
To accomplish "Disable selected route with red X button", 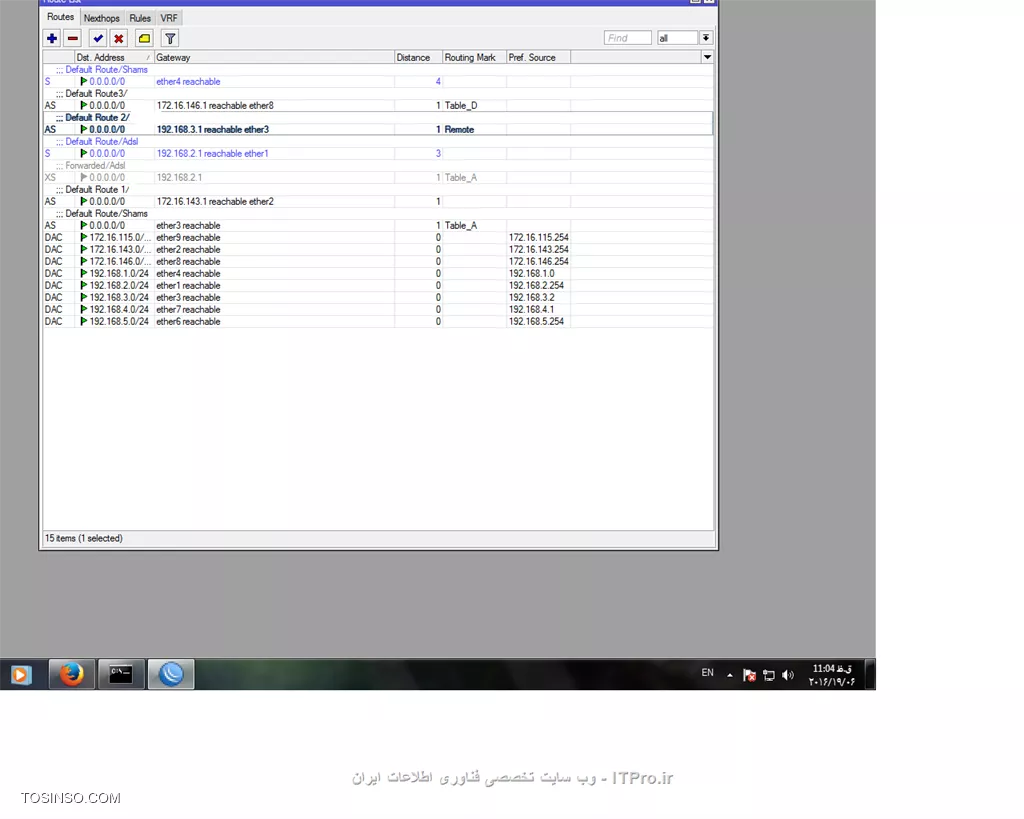I will point(119,39).
